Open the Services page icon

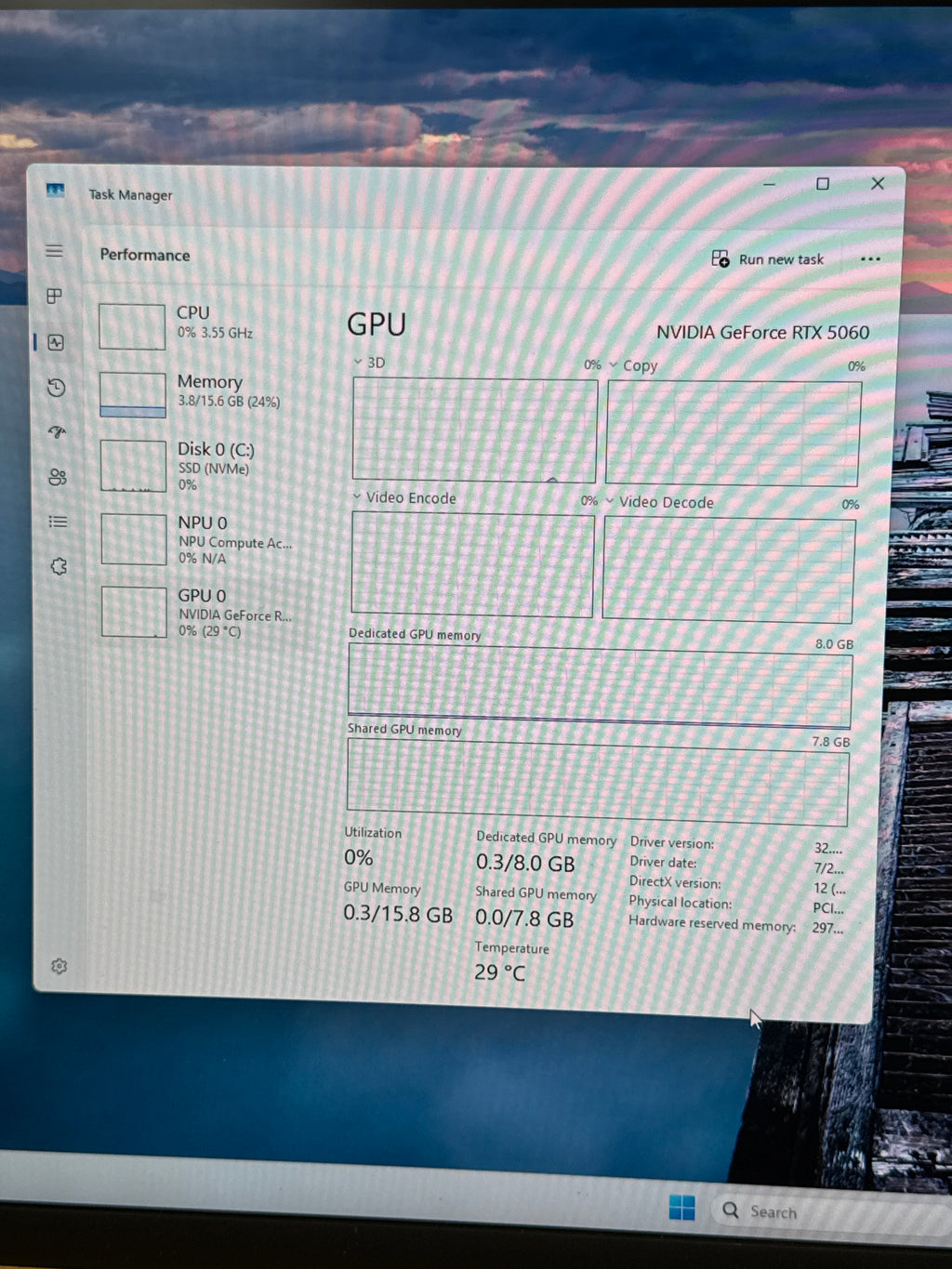(59, 566)
